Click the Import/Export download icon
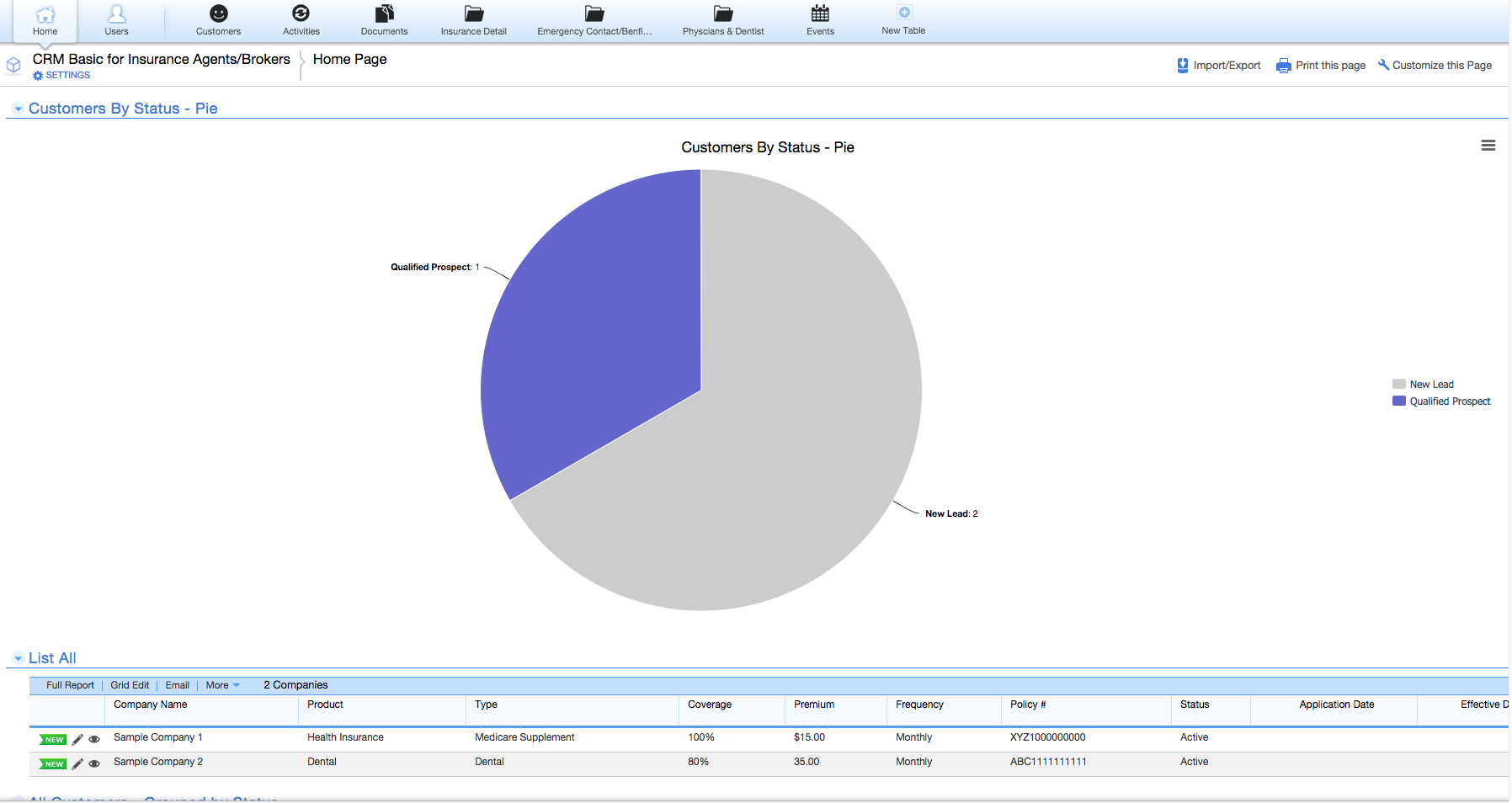Viewport: 1512px width, 803px height. pyautogui.click(x=1182, y=65)
